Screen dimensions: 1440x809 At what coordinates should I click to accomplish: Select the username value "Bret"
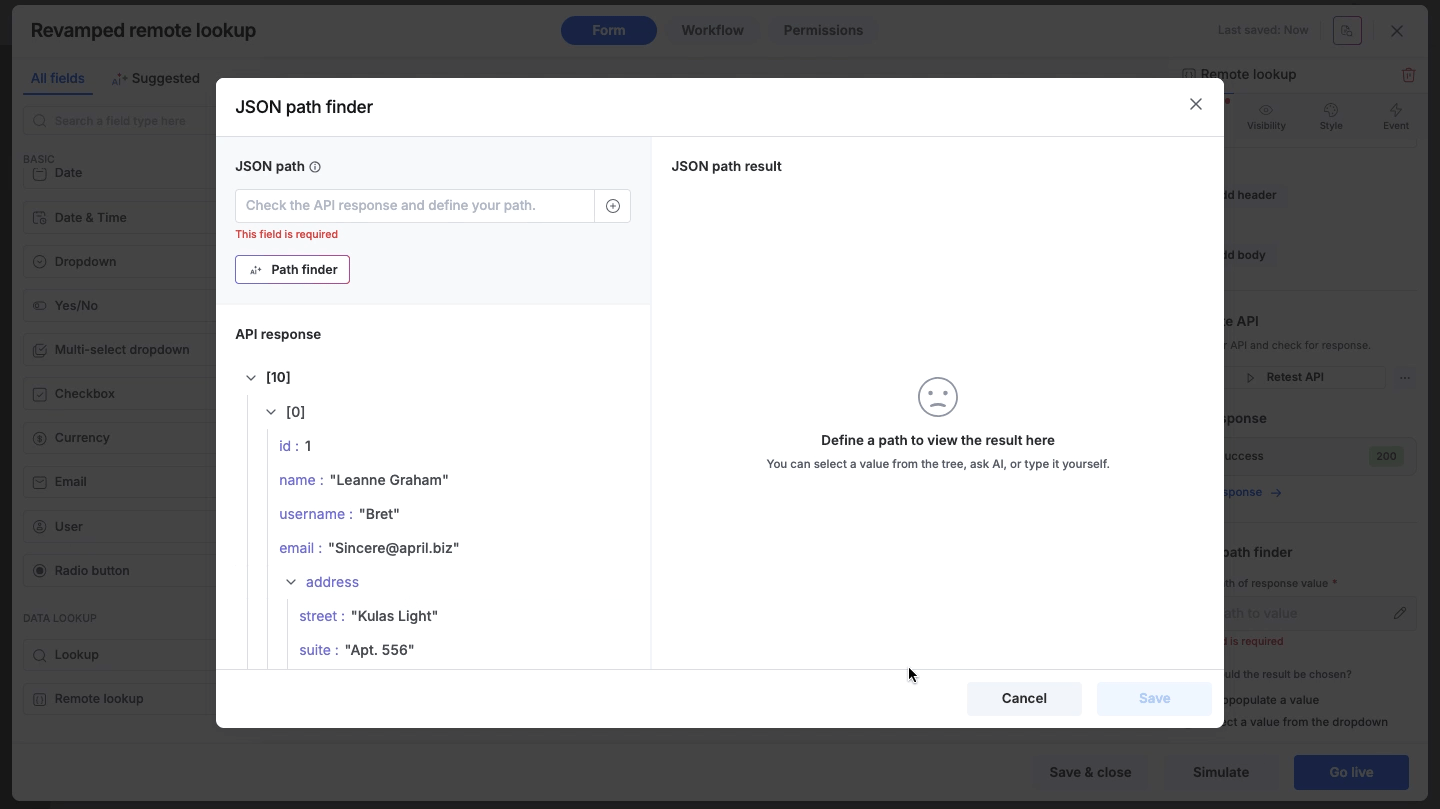tap(379, 514)
